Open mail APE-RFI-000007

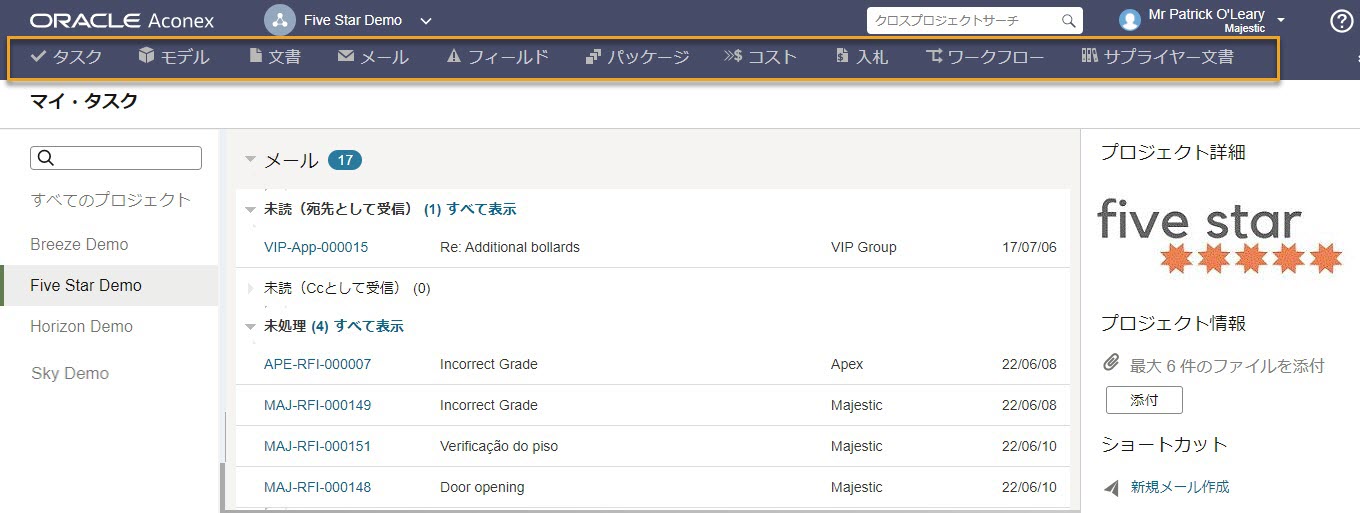tap(317, 364)
